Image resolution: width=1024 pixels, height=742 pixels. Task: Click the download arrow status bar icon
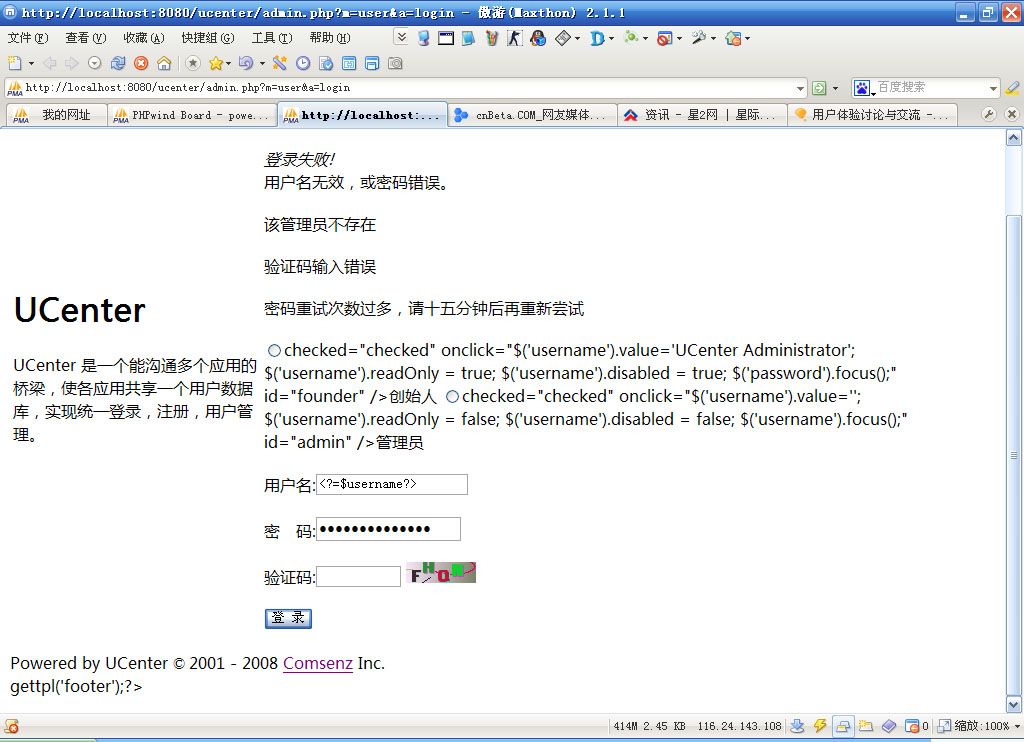pos(797,726)
